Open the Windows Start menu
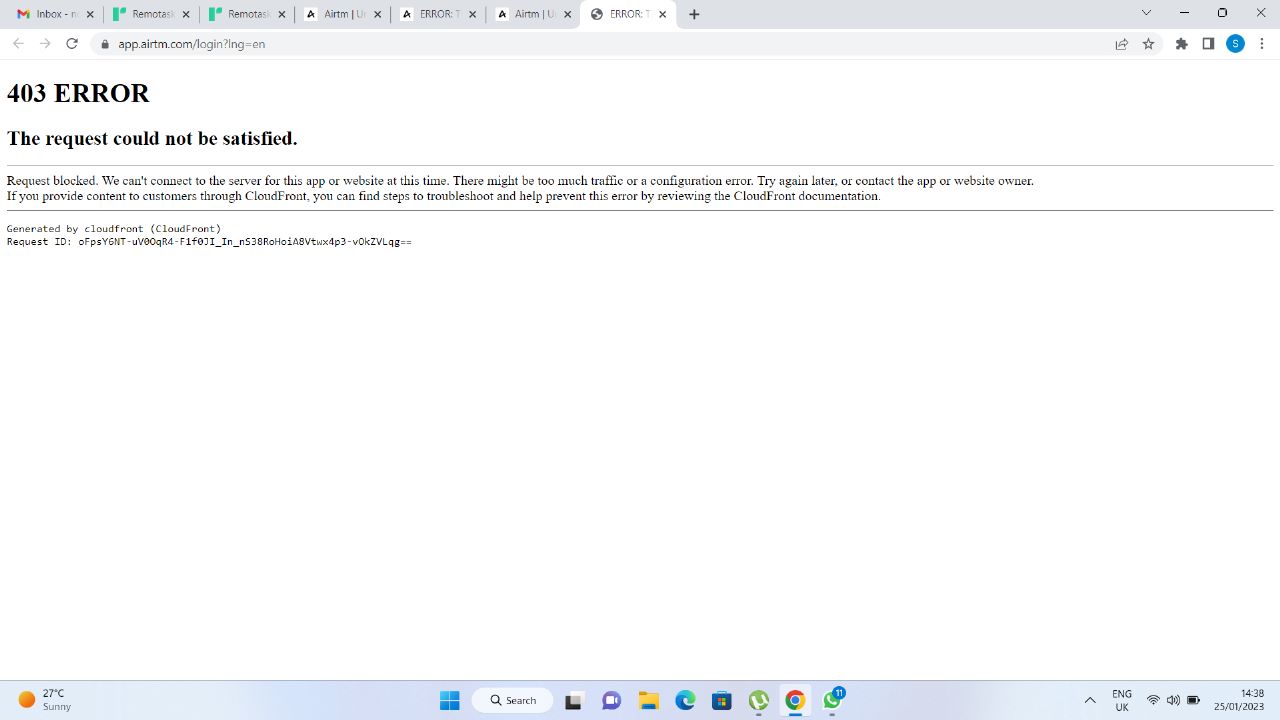This screenshot has width=1280, height=720. click(x=450, y=700)
